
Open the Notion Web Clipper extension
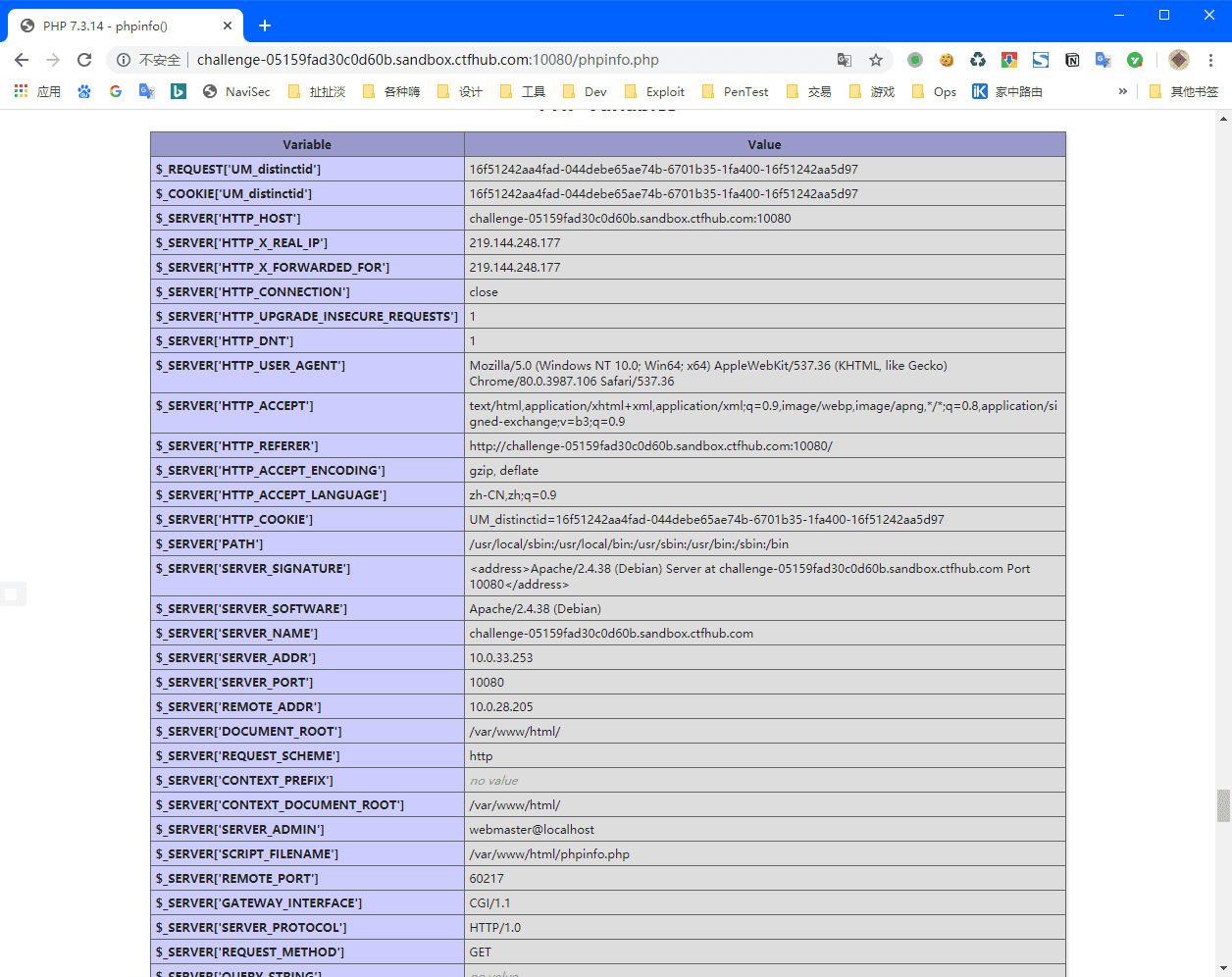pyautogui.click(x=1072, y=60)
